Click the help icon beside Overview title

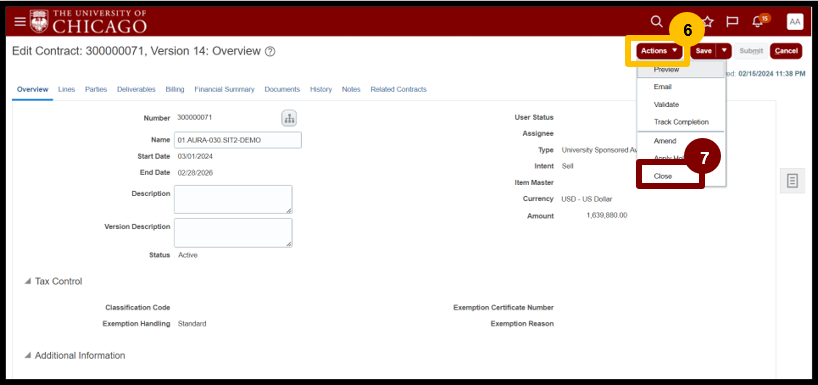pyautogui.click(x=270, y=51)
